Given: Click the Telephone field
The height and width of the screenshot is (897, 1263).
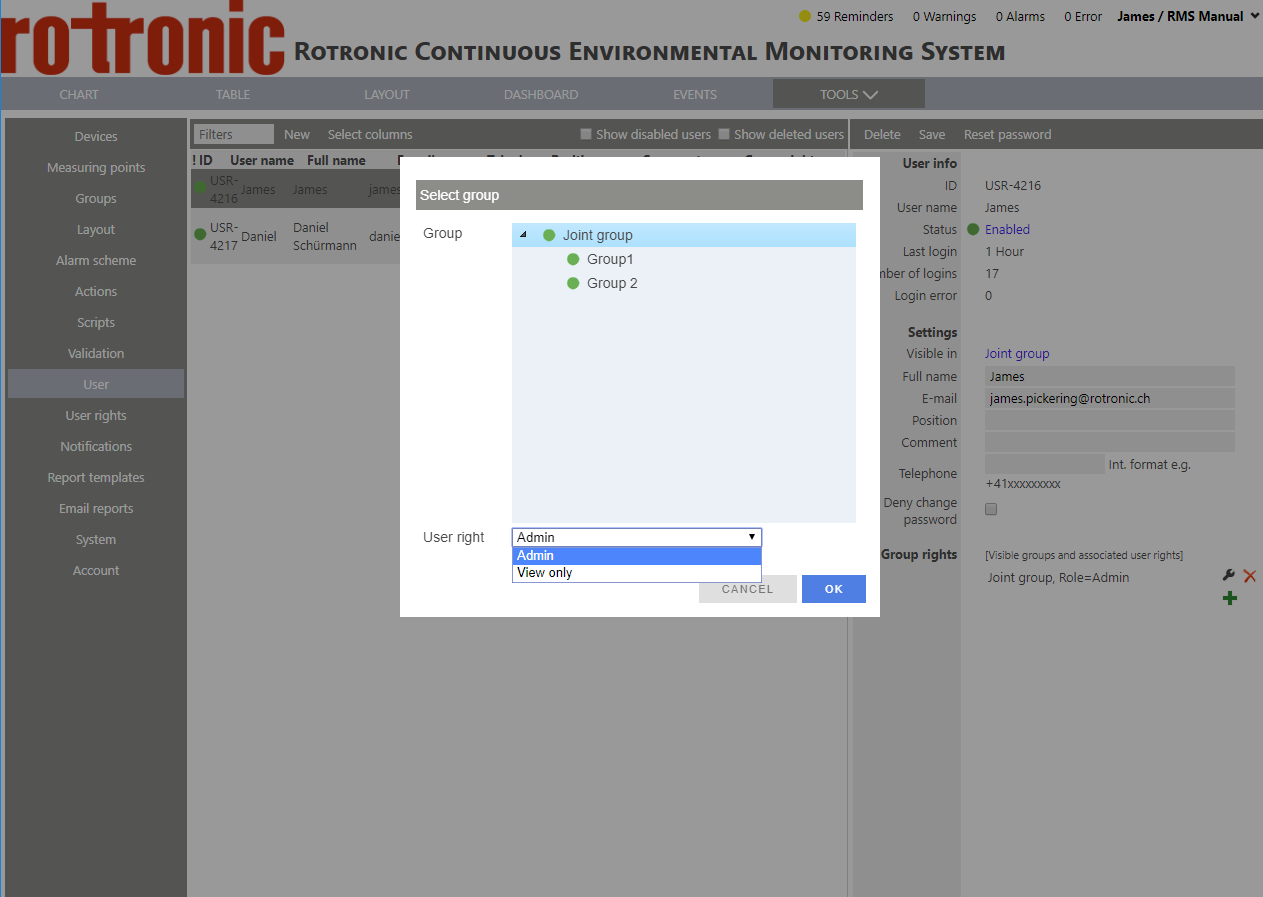Looking at the screenshot, I should coord(1045,464).
